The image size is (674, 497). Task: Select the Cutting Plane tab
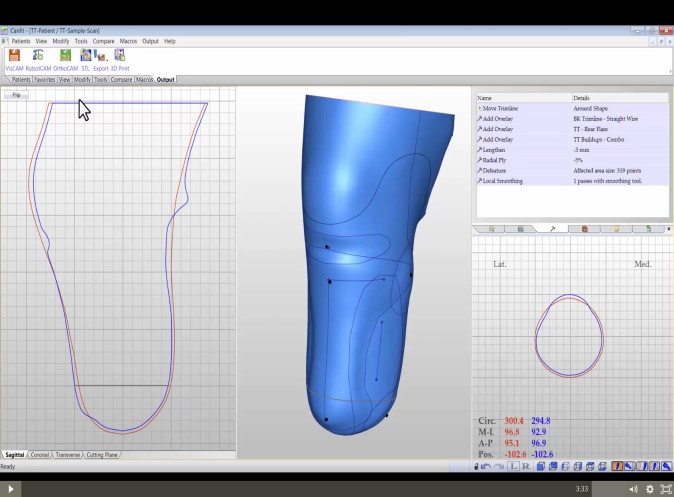click(102, 455)
